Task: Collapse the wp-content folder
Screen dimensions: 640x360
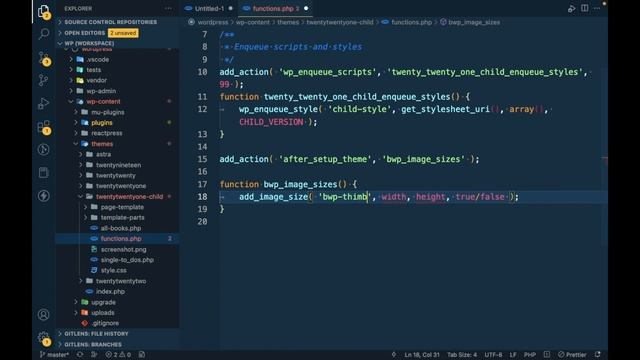Action: click(x=103, y=102)
